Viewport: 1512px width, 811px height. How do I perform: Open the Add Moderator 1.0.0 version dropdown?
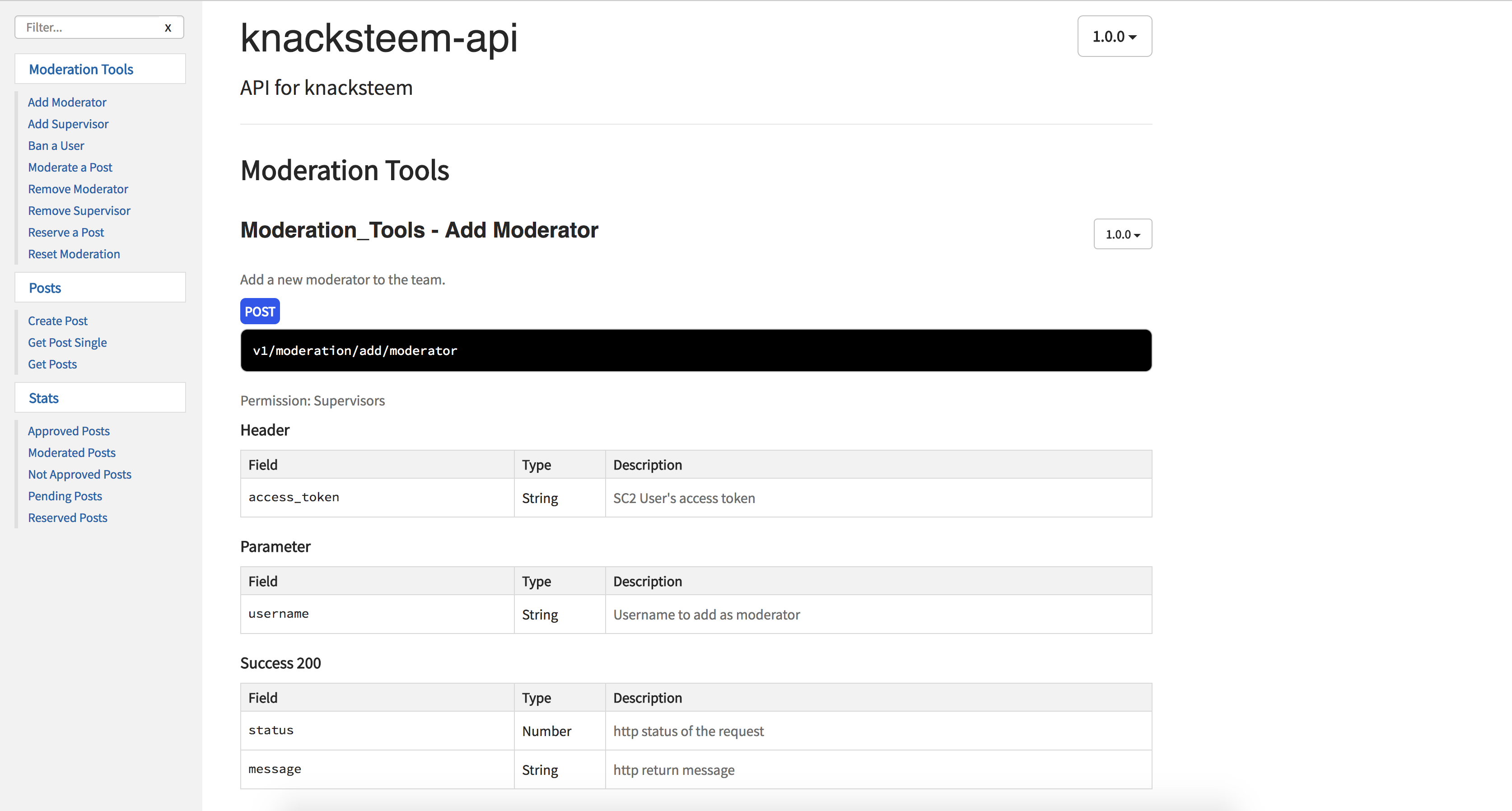1122,234
